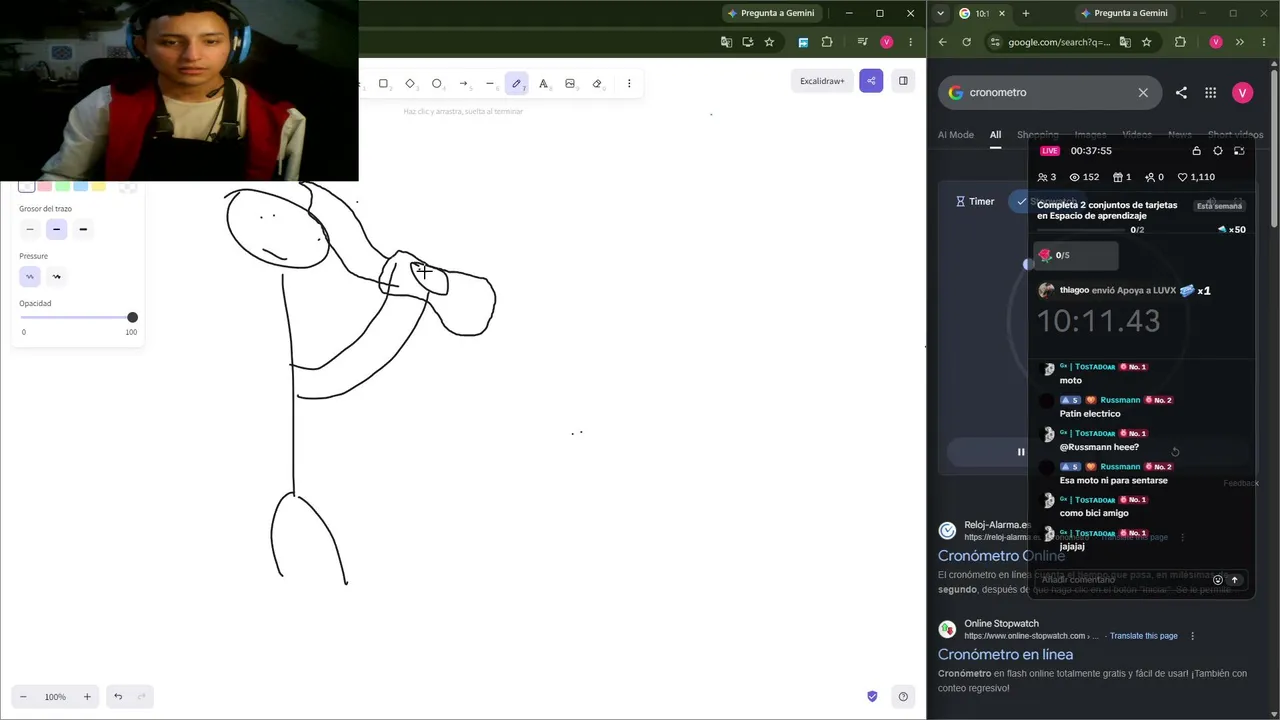Screen dimensions: 1280x720
Task: Go back in the right browser window
Action: tap(942, 42)
